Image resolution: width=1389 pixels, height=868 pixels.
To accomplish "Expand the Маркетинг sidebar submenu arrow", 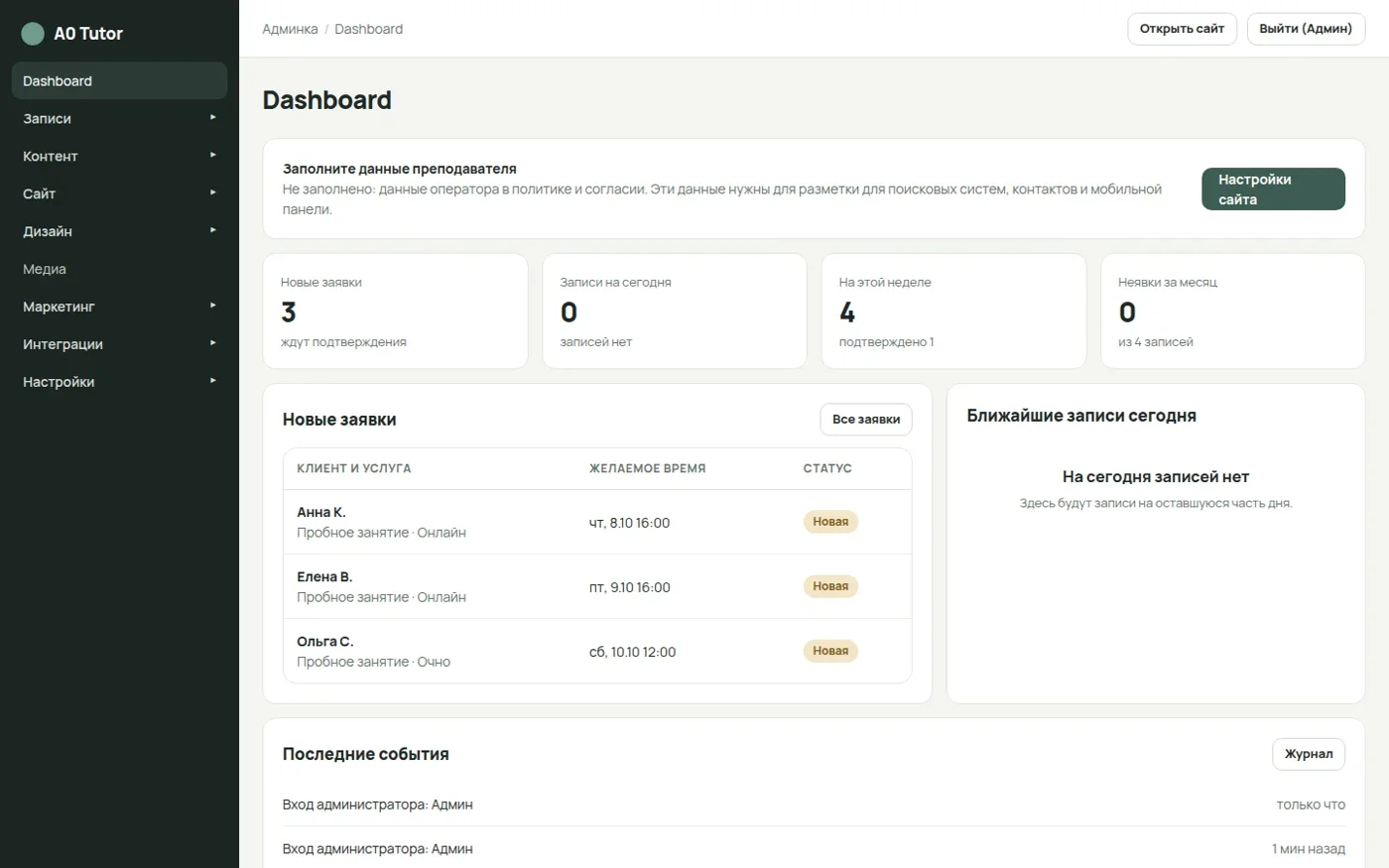I will pos(212,307).
